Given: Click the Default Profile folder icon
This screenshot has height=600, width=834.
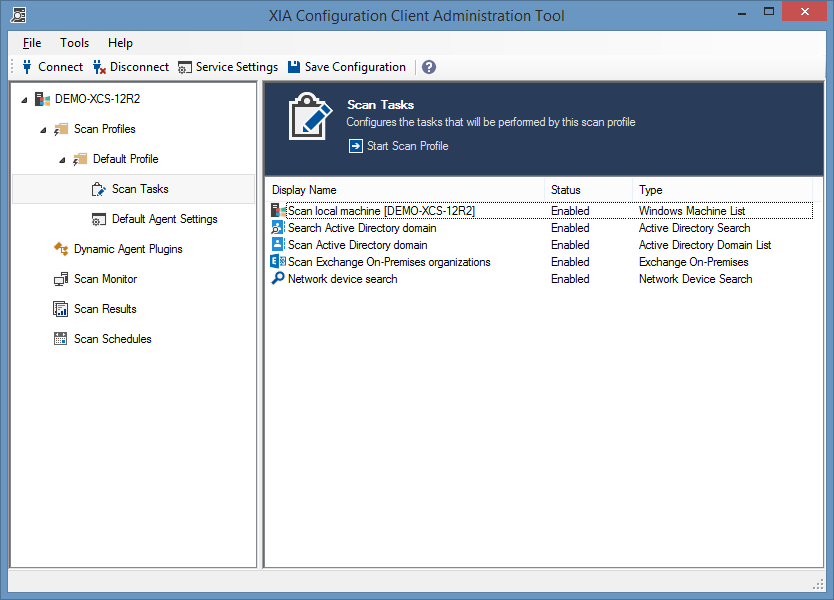Looking at the screenshot, I should click(x=80, y=159).
